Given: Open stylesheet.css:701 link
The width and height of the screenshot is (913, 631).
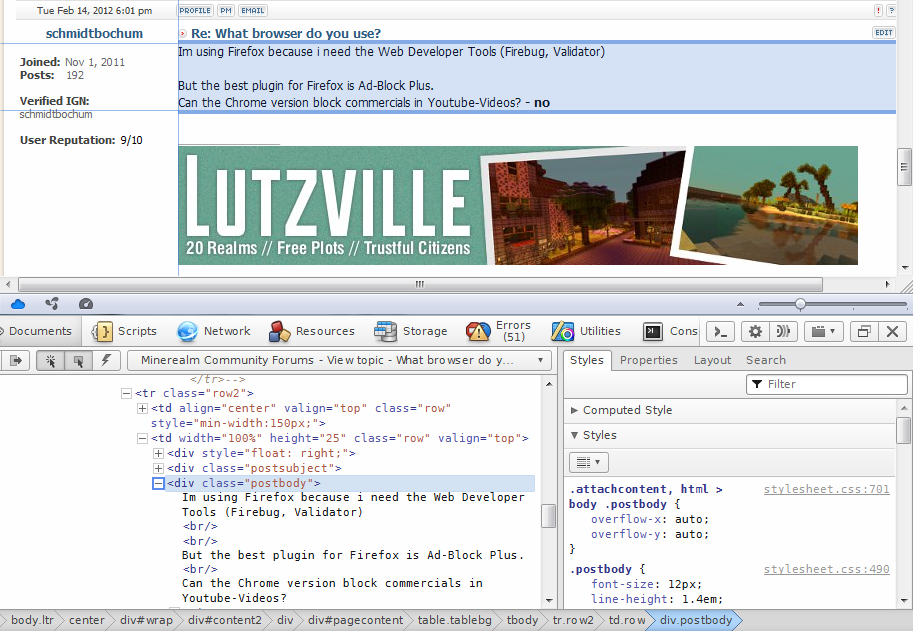Looking at the screenshot, I should 826,490.
